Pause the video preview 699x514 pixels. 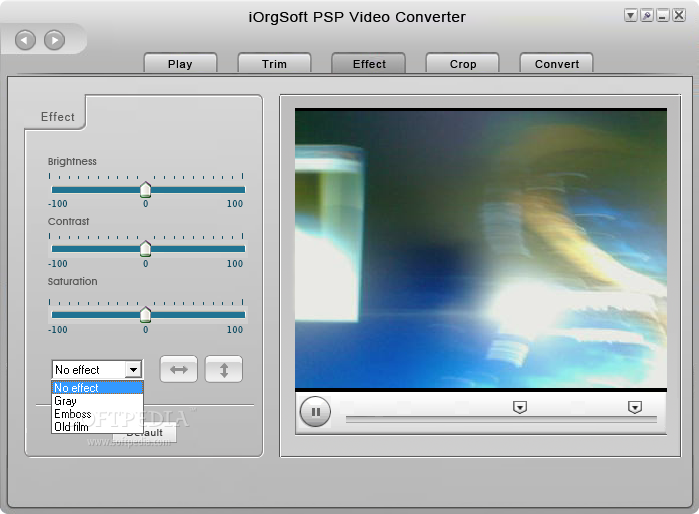coord(316,411)
